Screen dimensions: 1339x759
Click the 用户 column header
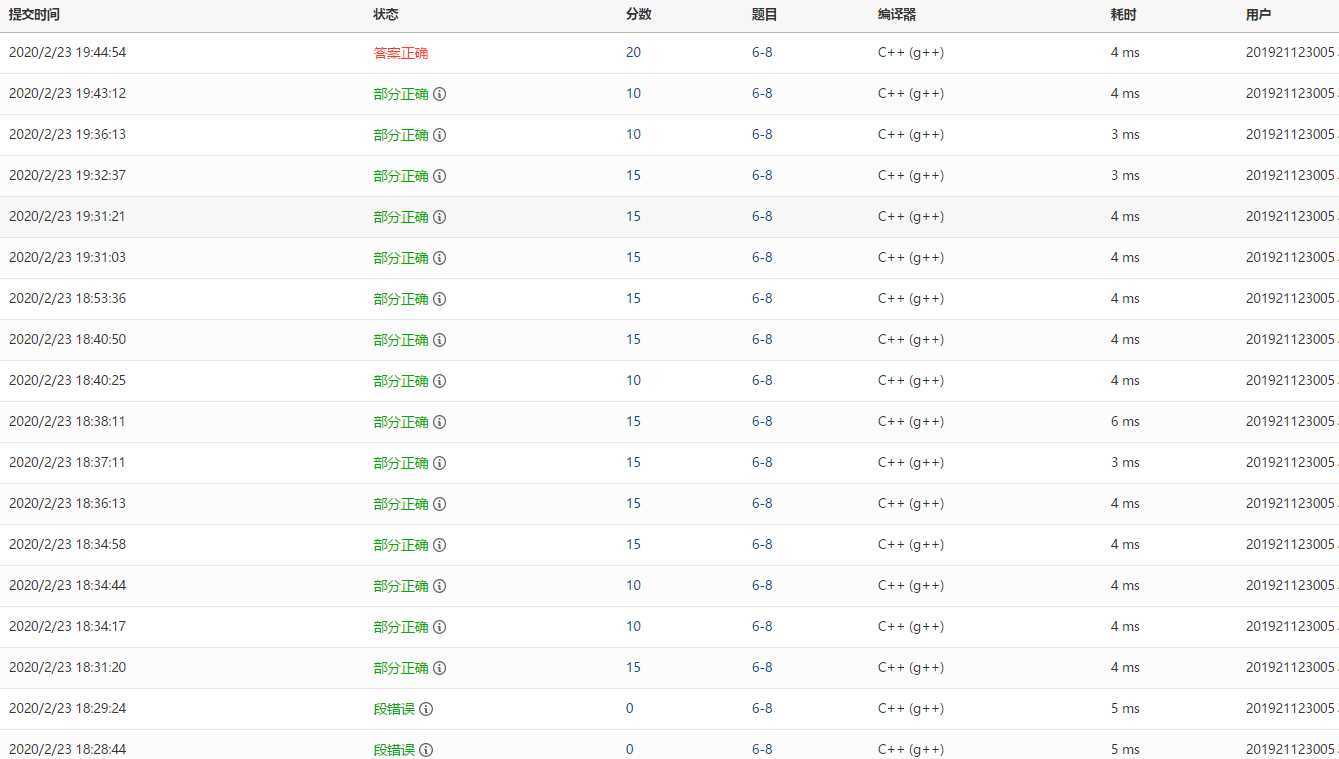click(x=1259, y=15)
